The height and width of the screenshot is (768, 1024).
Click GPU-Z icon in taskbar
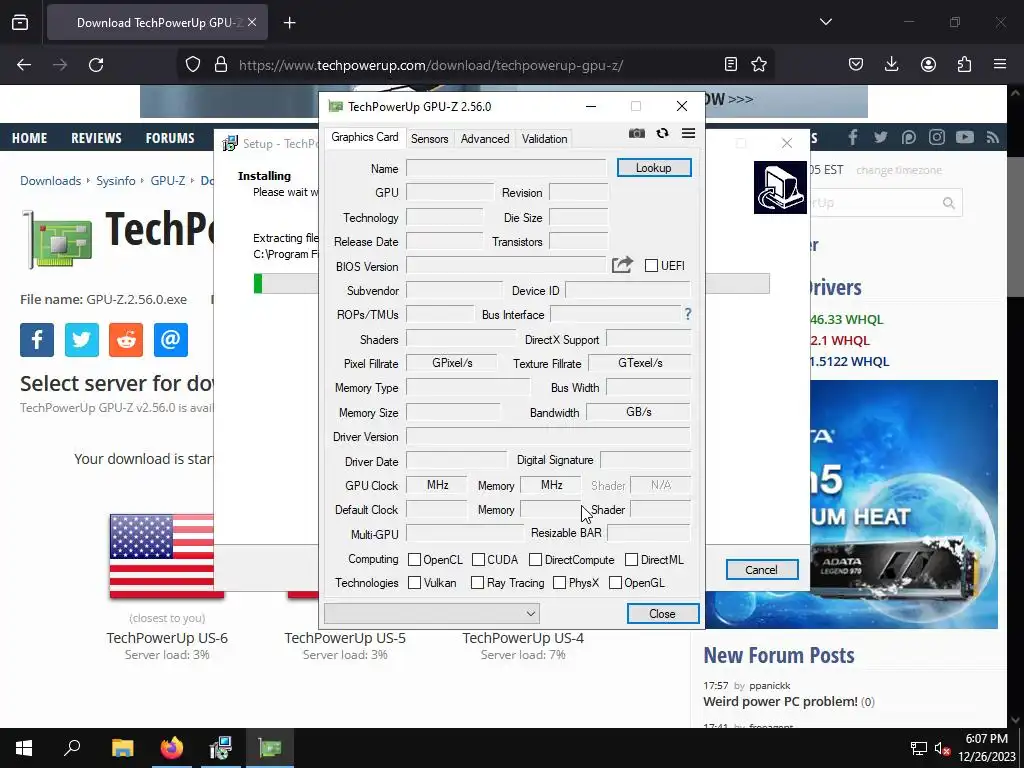(270, 748)
